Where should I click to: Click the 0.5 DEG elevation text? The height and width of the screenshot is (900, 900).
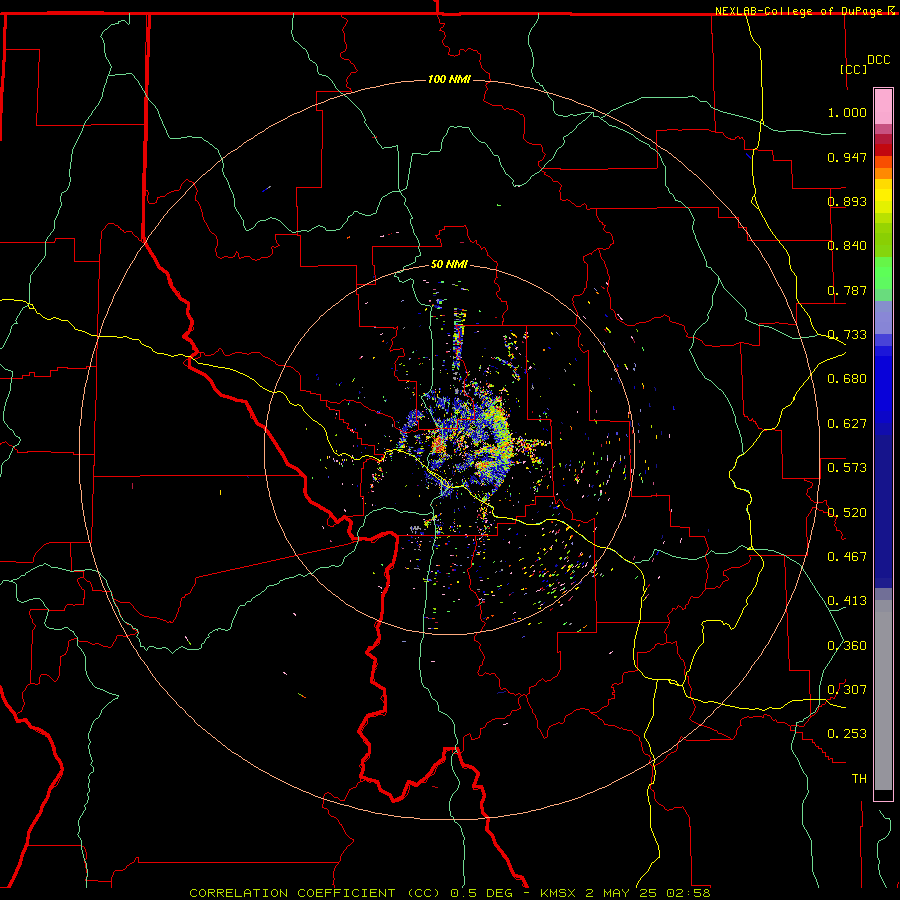click(x=481, y=893)
